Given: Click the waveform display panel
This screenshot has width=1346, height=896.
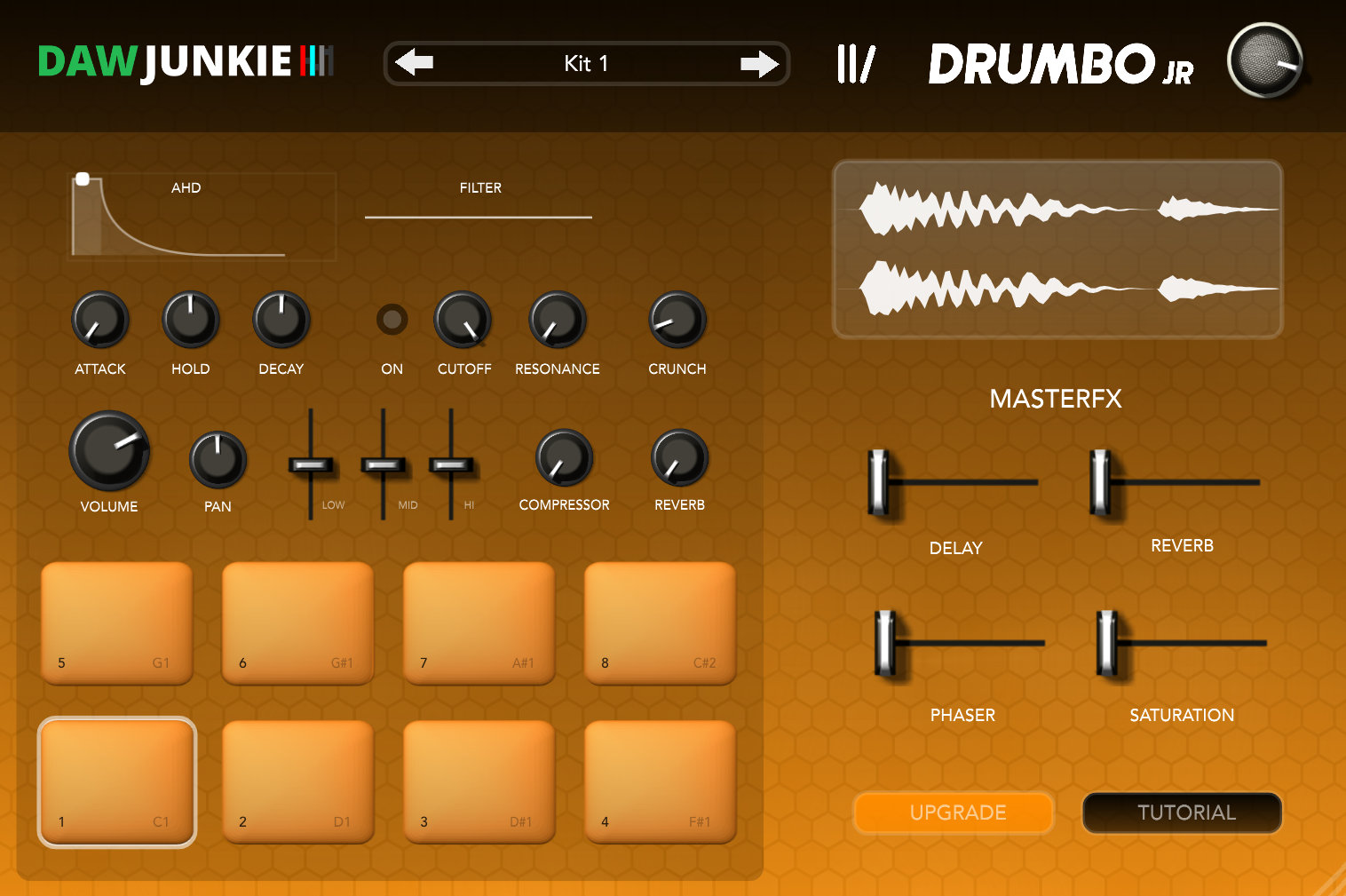Looking at the screenshot, I should [x=1057, y=250].
